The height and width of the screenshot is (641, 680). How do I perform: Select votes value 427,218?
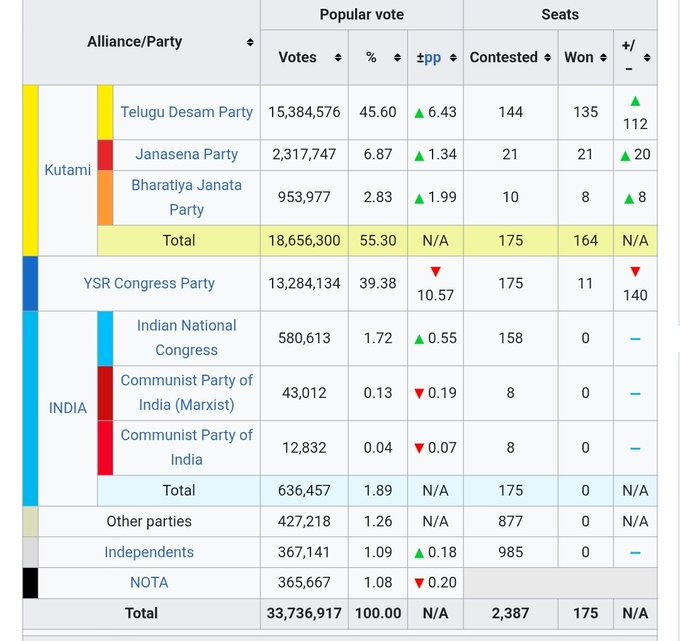(x=304, y=521)
